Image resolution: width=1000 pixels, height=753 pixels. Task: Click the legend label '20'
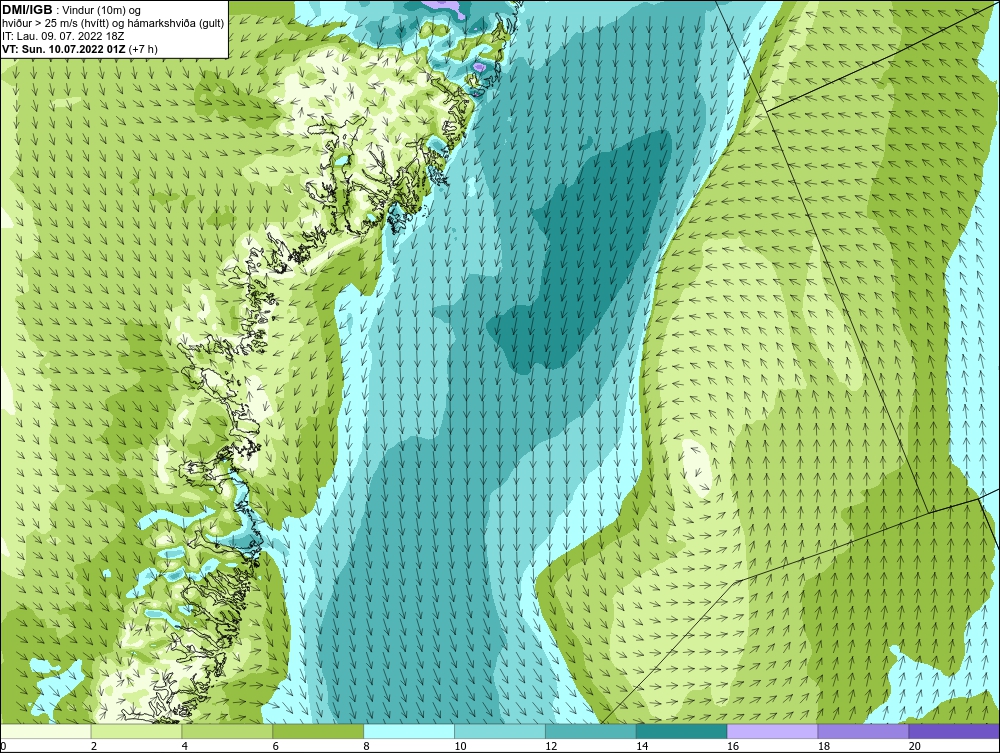pos(914,746)
